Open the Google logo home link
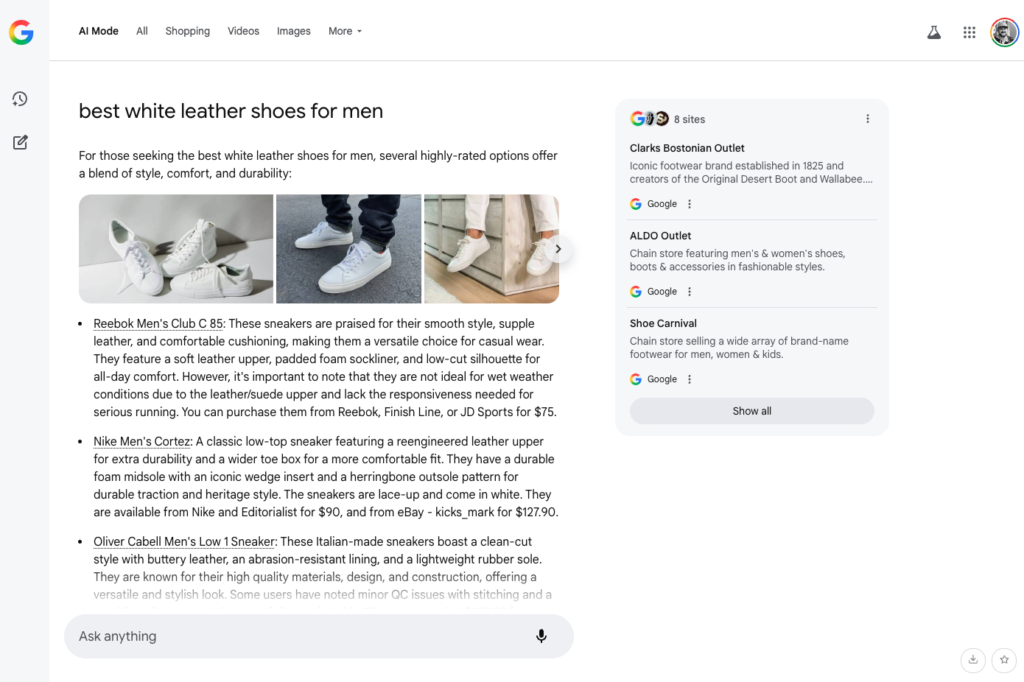The height and width of the screenshot is (682, 1024). tap(22, 32)
